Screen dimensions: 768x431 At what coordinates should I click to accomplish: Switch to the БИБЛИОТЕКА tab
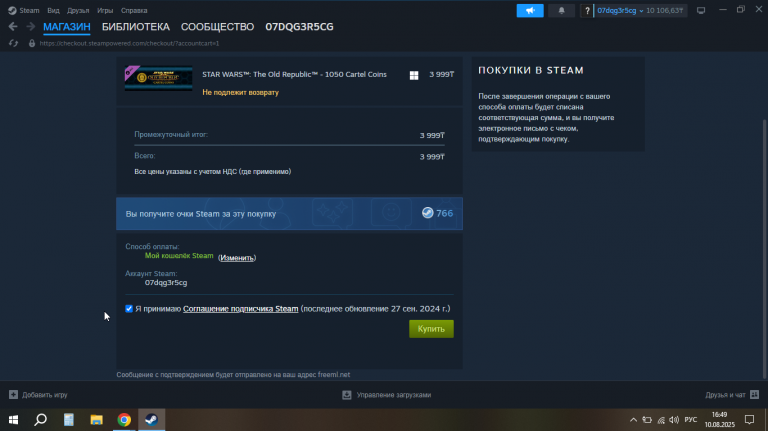coord(136,27)
